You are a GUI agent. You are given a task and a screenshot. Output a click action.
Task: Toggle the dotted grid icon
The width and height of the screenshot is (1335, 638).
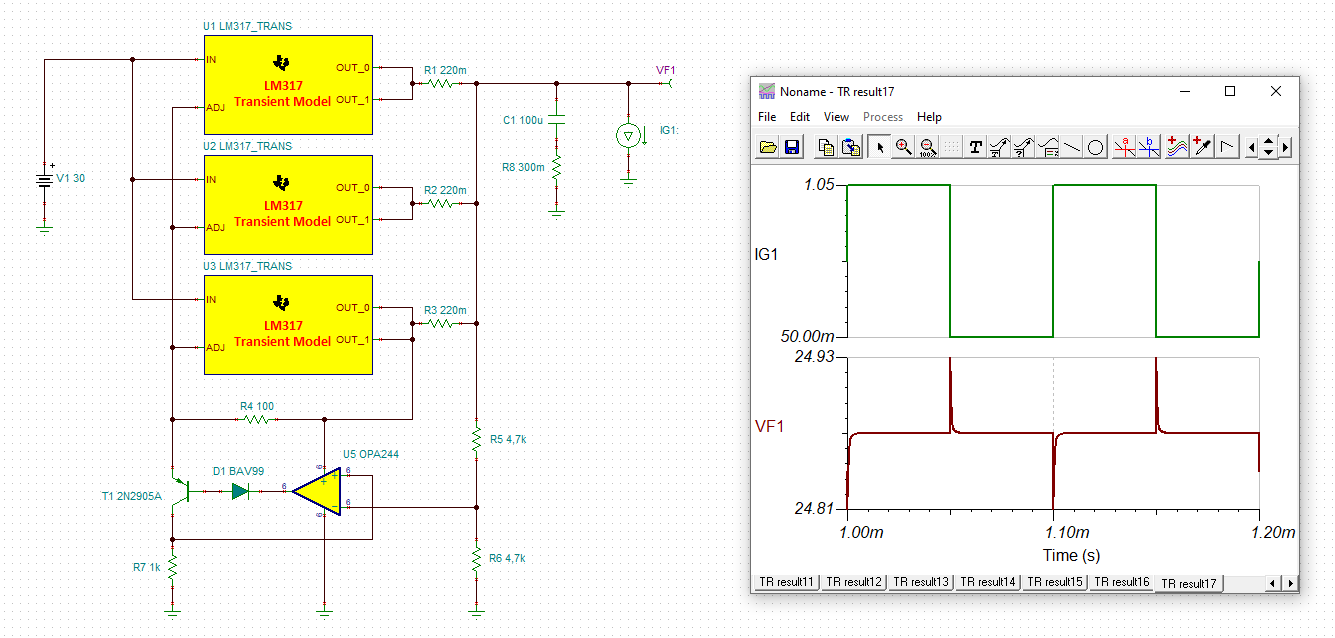[951, 147]
